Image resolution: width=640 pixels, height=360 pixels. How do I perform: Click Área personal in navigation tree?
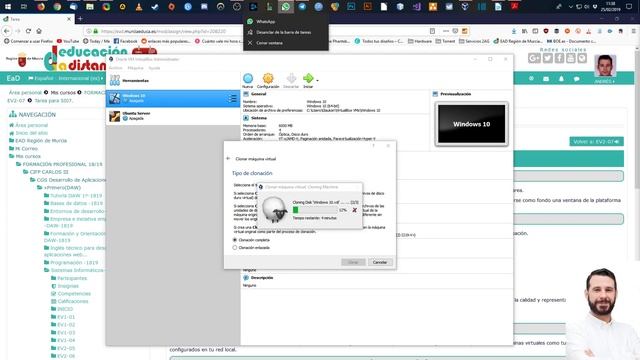[31, 125]
